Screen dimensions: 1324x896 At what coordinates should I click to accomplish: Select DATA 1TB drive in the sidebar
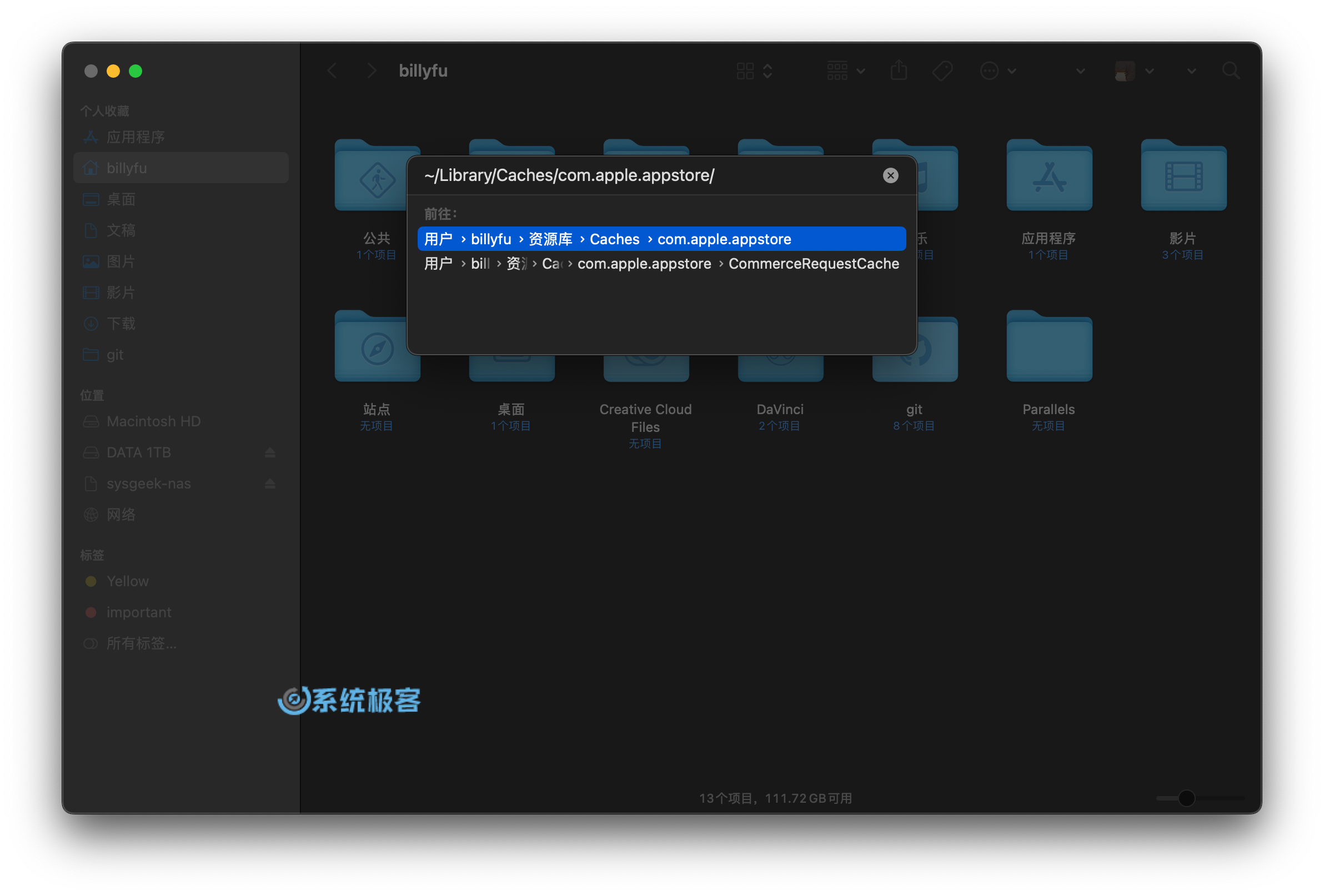(x=180, y=452)
